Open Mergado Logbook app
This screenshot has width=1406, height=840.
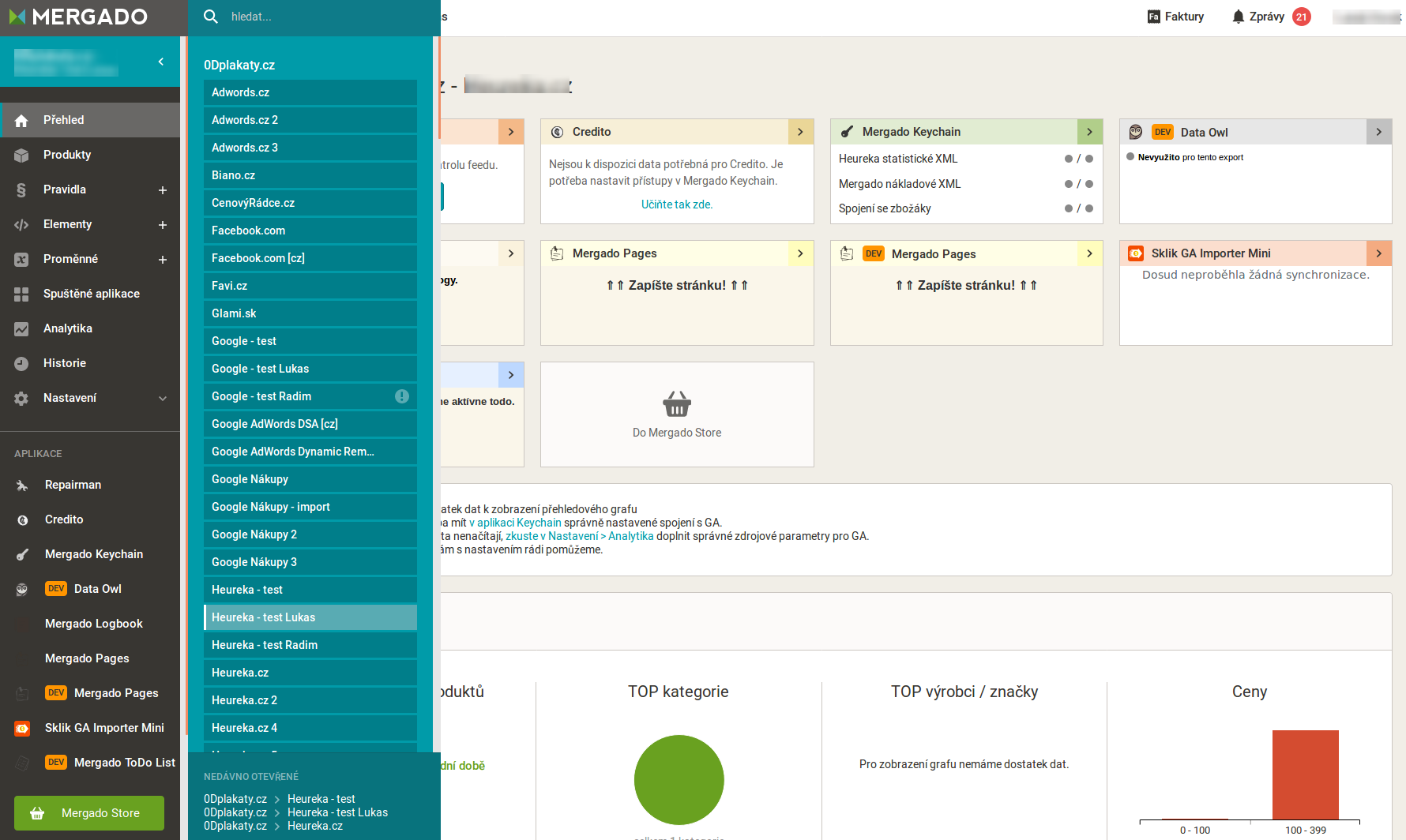[90, 624]
